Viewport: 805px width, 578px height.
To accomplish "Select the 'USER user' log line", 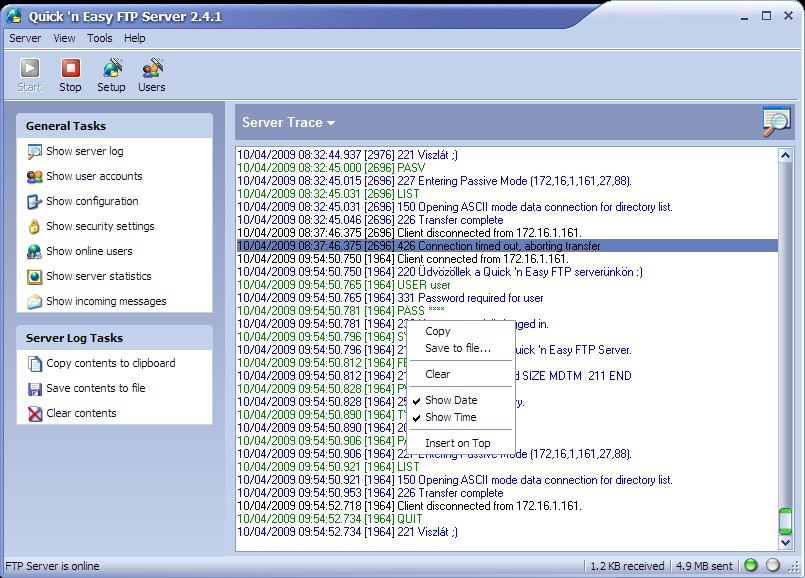I will (344, 285).
